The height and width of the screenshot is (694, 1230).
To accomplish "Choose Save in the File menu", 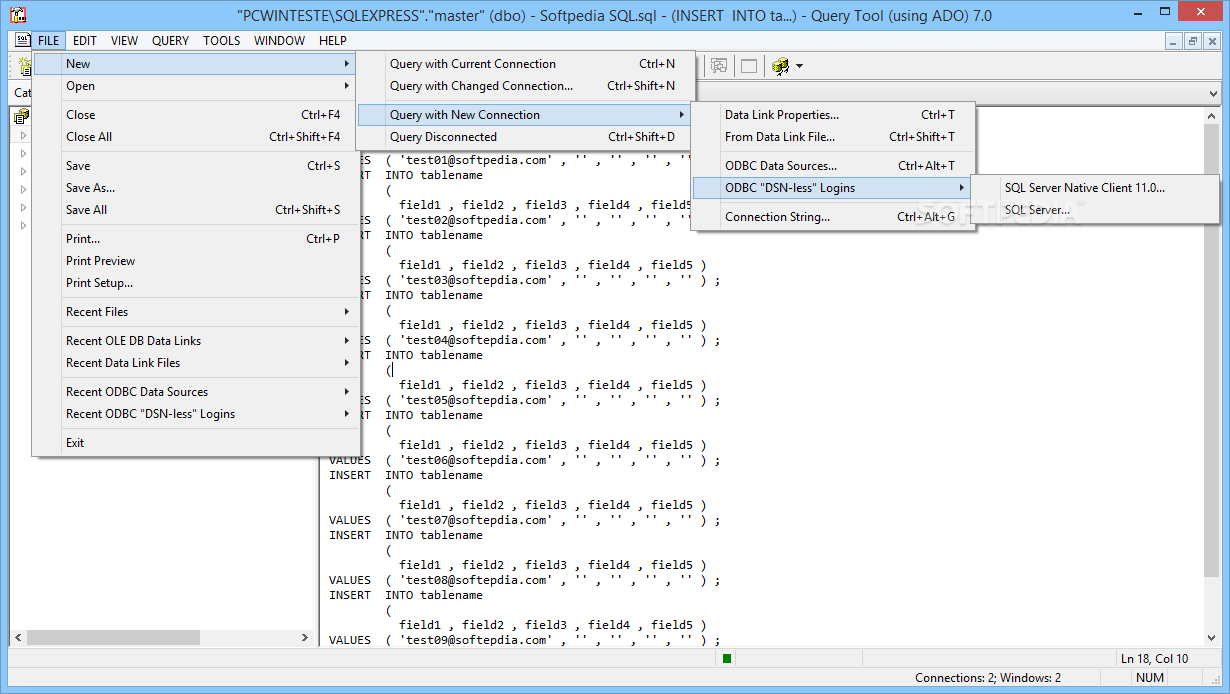I will tap(196, 166).
